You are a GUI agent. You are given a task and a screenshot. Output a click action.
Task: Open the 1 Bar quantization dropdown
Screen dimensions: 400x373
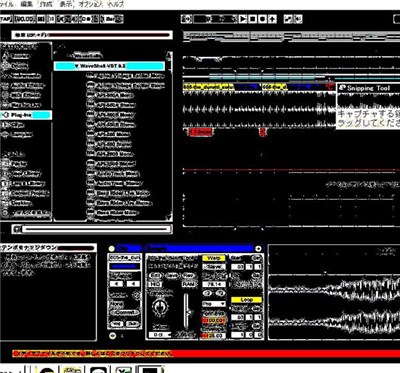point(112,19)
